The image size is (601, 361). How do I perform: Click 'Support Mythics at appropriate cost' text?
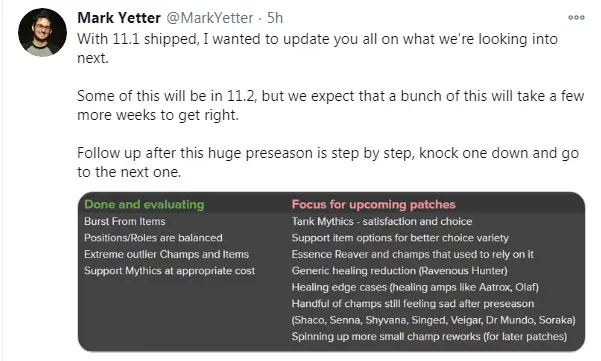169,271
